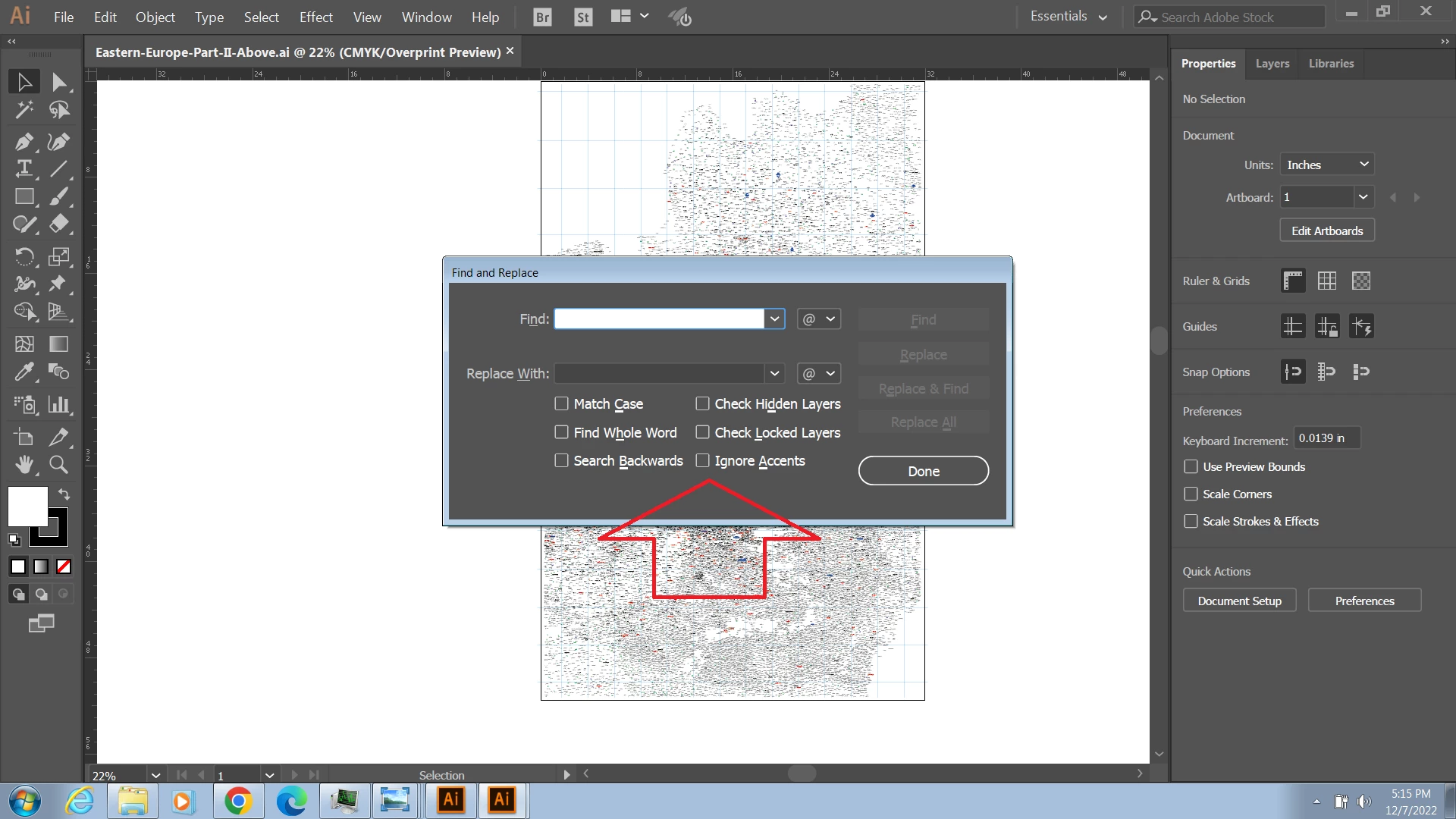Select the Magic Wand tool

coord(24,110)
